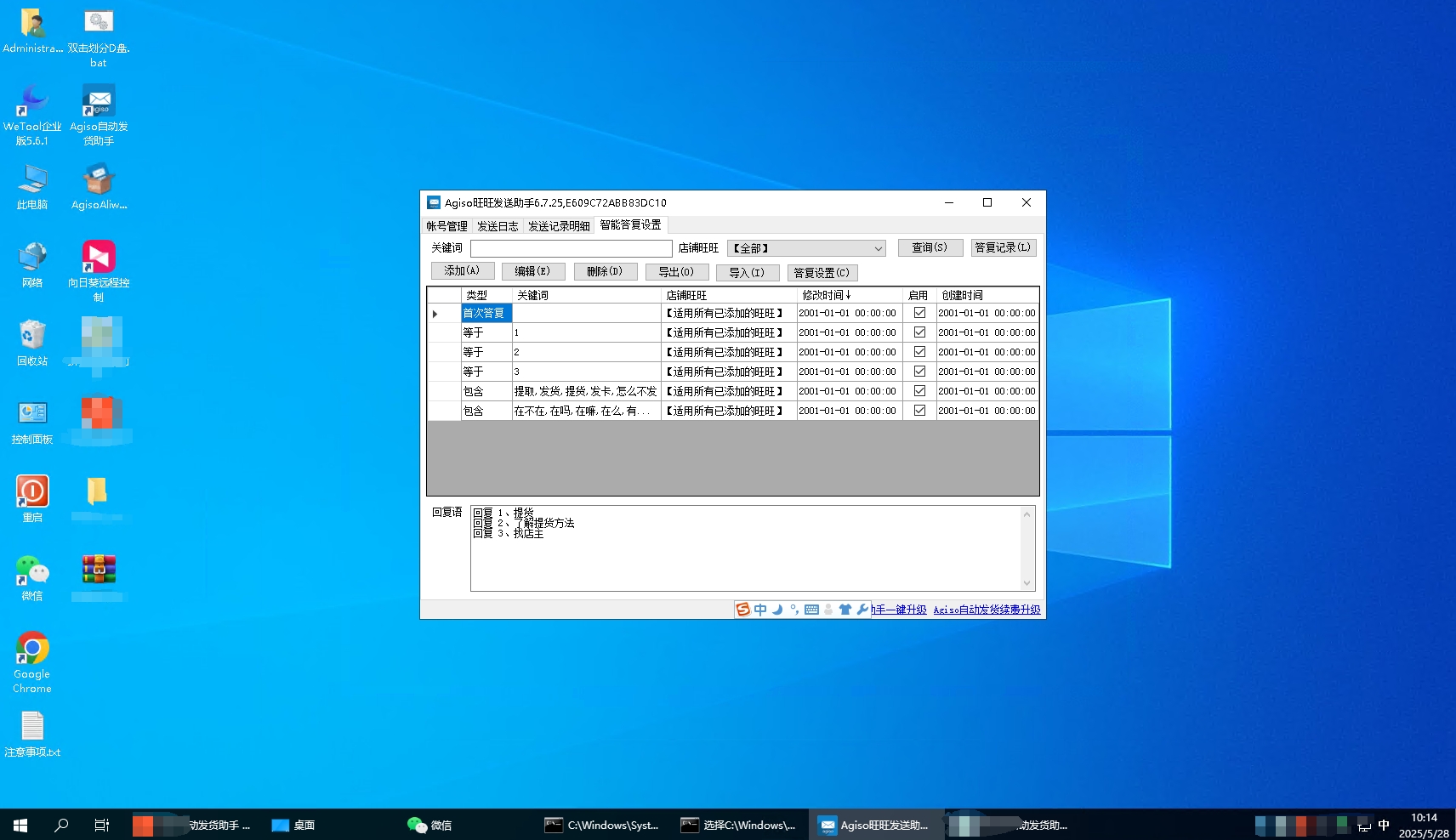
Task: Click the 查询(S) button
Action: pos(930,247)
